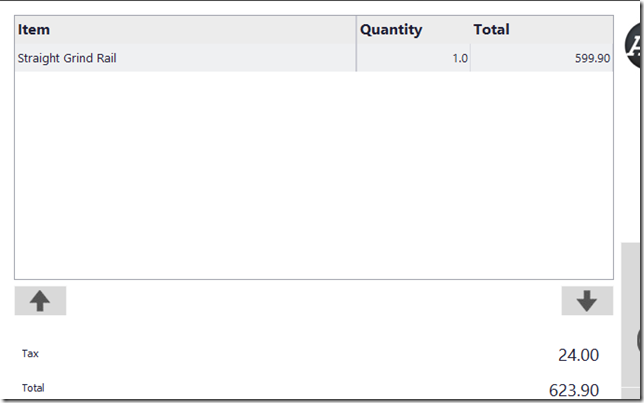Click the Tax label
The height and width of the screenshot is (403, 644).
(x=31, y=353)
